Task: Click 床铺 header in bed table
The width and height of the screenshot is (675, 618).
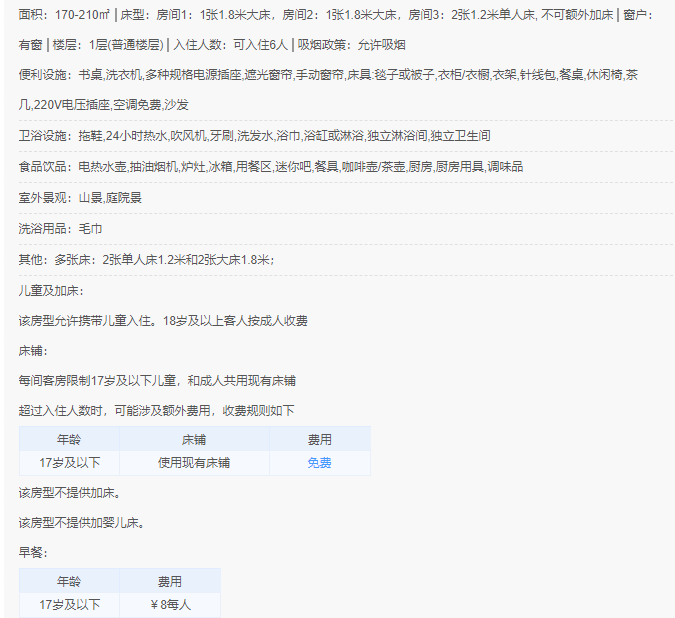Action: pos(194,439)
